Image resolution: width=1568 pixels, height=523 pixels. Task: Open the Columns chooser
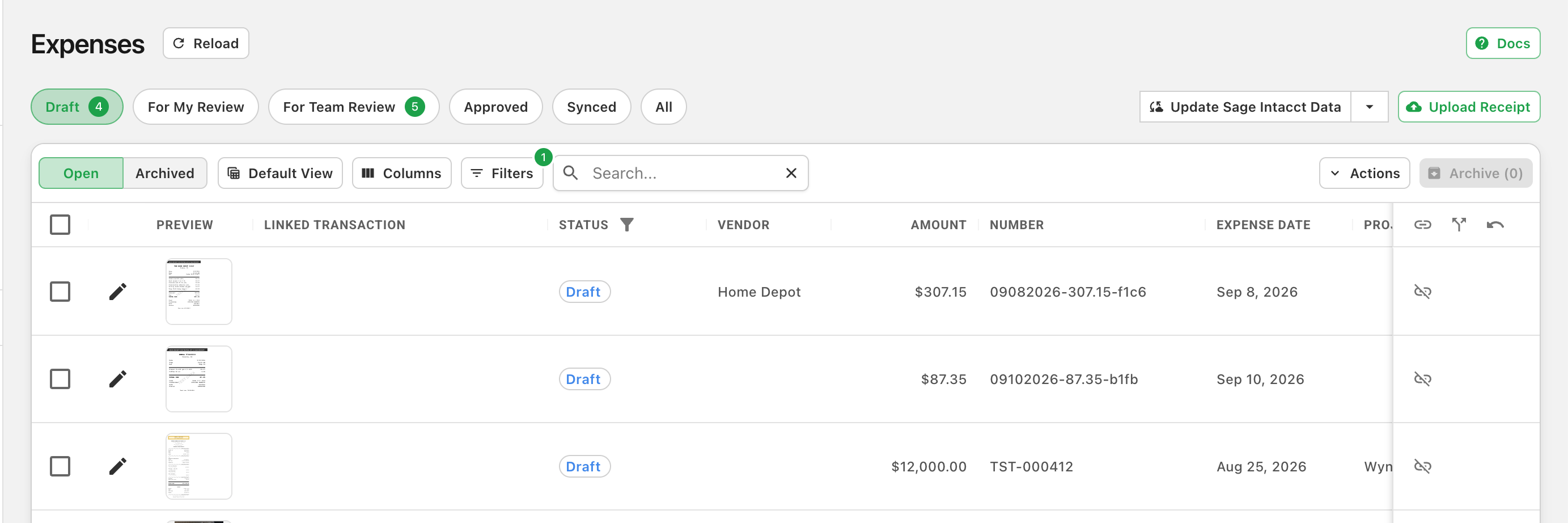(402, 174)
